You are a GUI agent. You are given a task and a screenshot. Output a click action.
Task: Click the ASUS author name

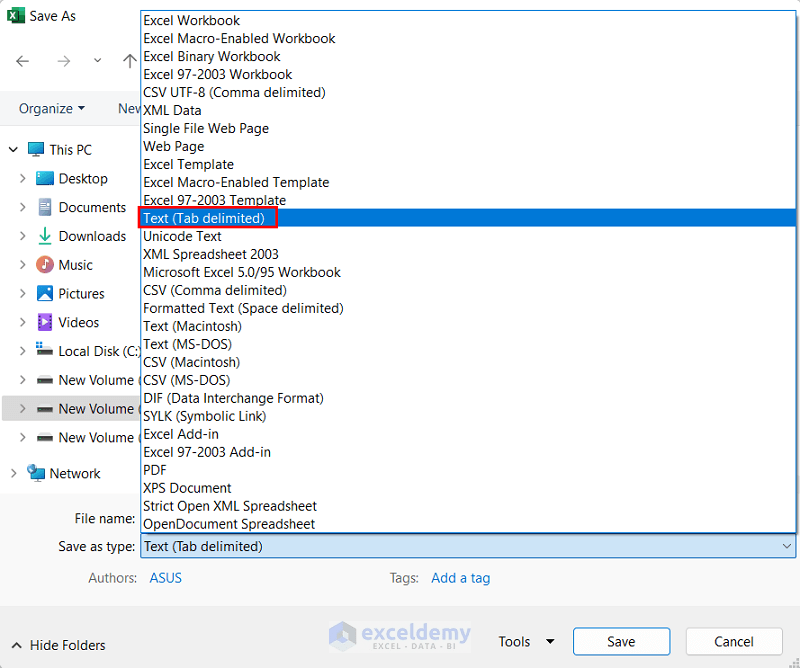165,578
